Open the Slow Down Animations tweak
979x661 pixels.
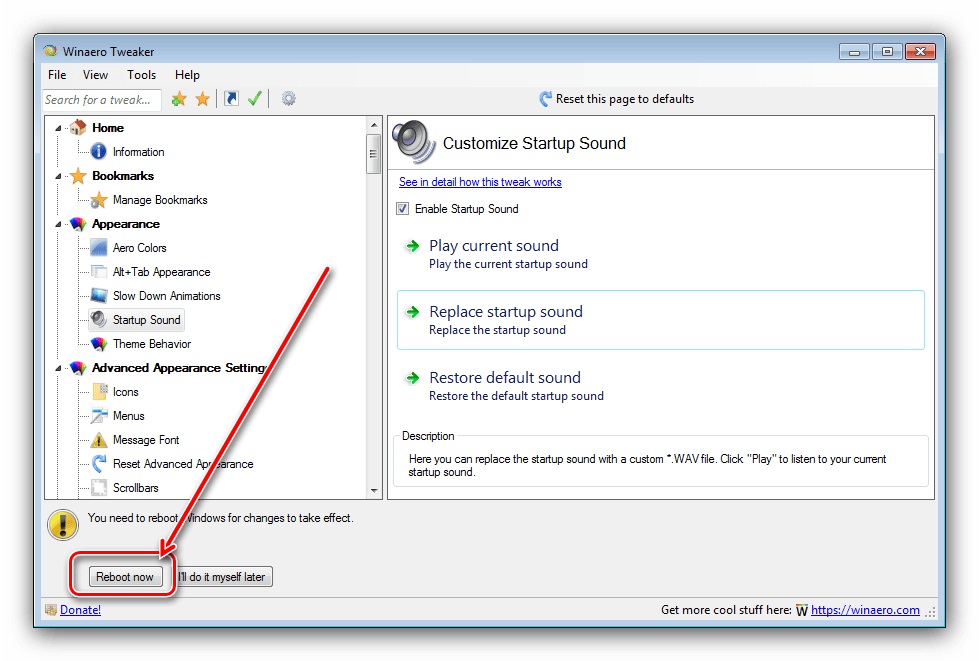point(166,296)
